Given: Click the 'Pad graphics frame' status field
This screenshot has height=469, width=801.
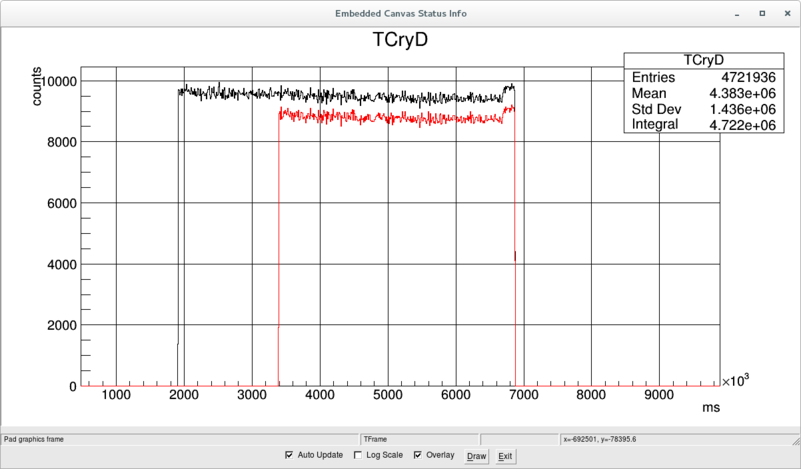Looking at the screenshot, I should (x=180, y=438).
